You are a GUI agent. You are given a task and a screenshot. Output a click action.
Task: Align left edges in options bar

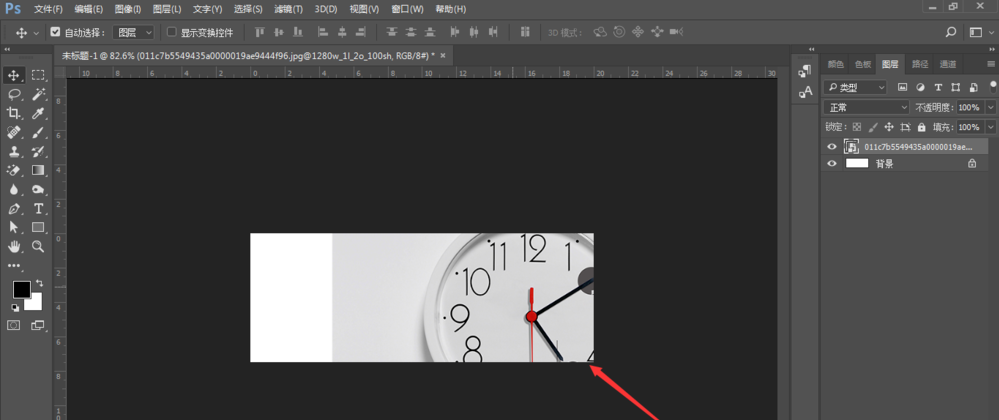point(322,32)
